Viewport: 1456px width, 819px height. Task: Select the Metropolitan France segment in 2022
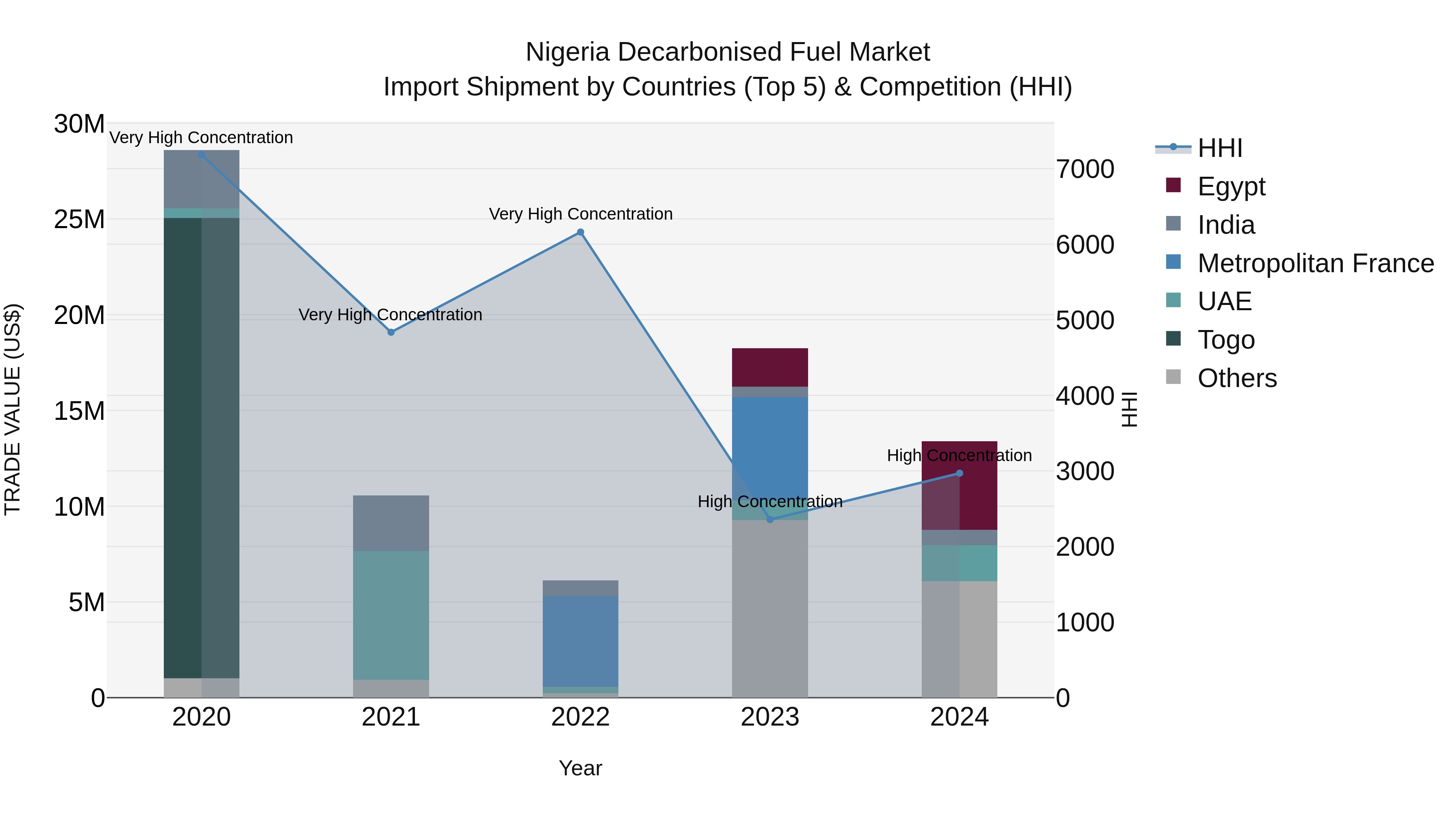coord(580,641)
